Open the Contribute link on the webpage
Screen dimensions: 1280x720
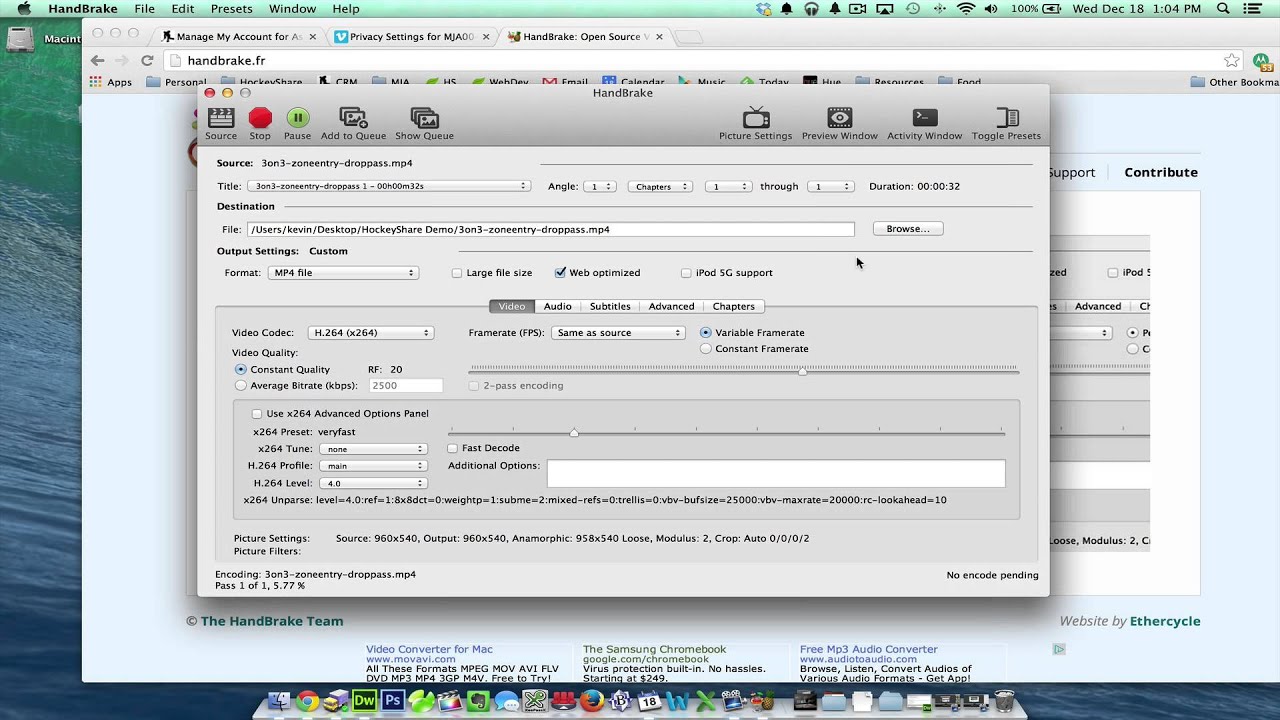pyautogui.click(x=1161, y=172)
